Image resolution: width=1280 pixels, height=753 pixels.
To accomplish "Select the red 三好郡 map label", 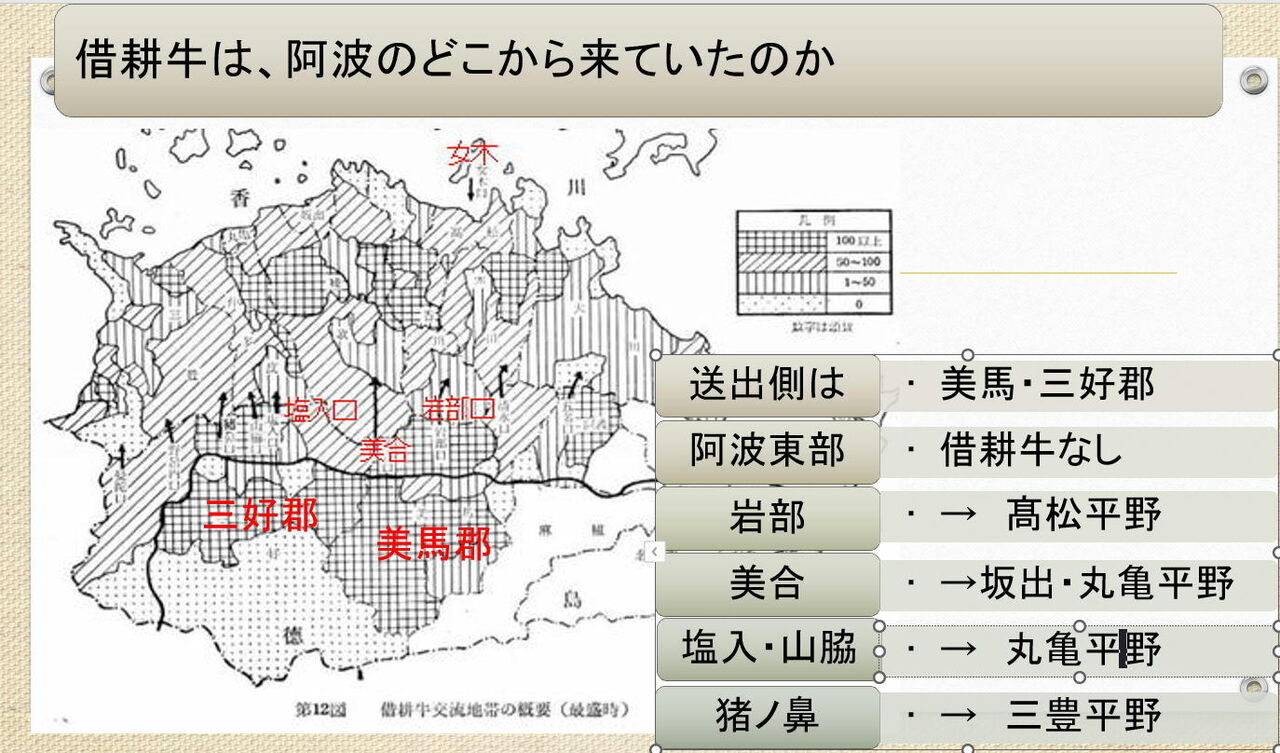I will coord(261,515).
